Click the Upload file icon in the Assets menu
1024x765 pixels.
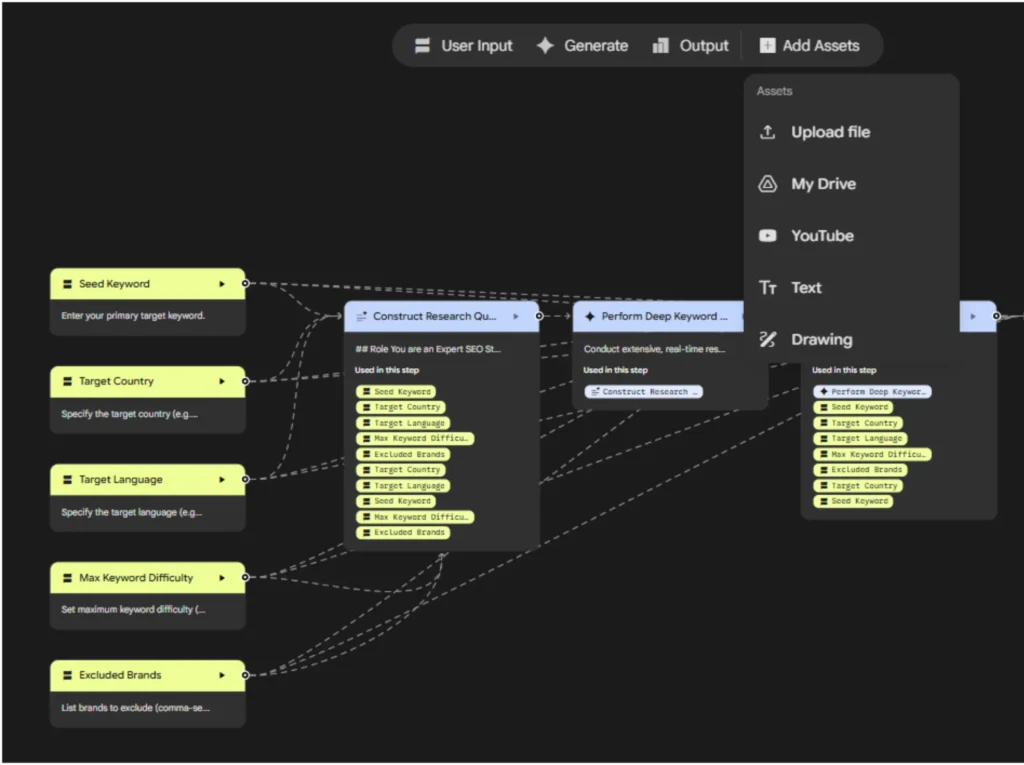(768, 131)
